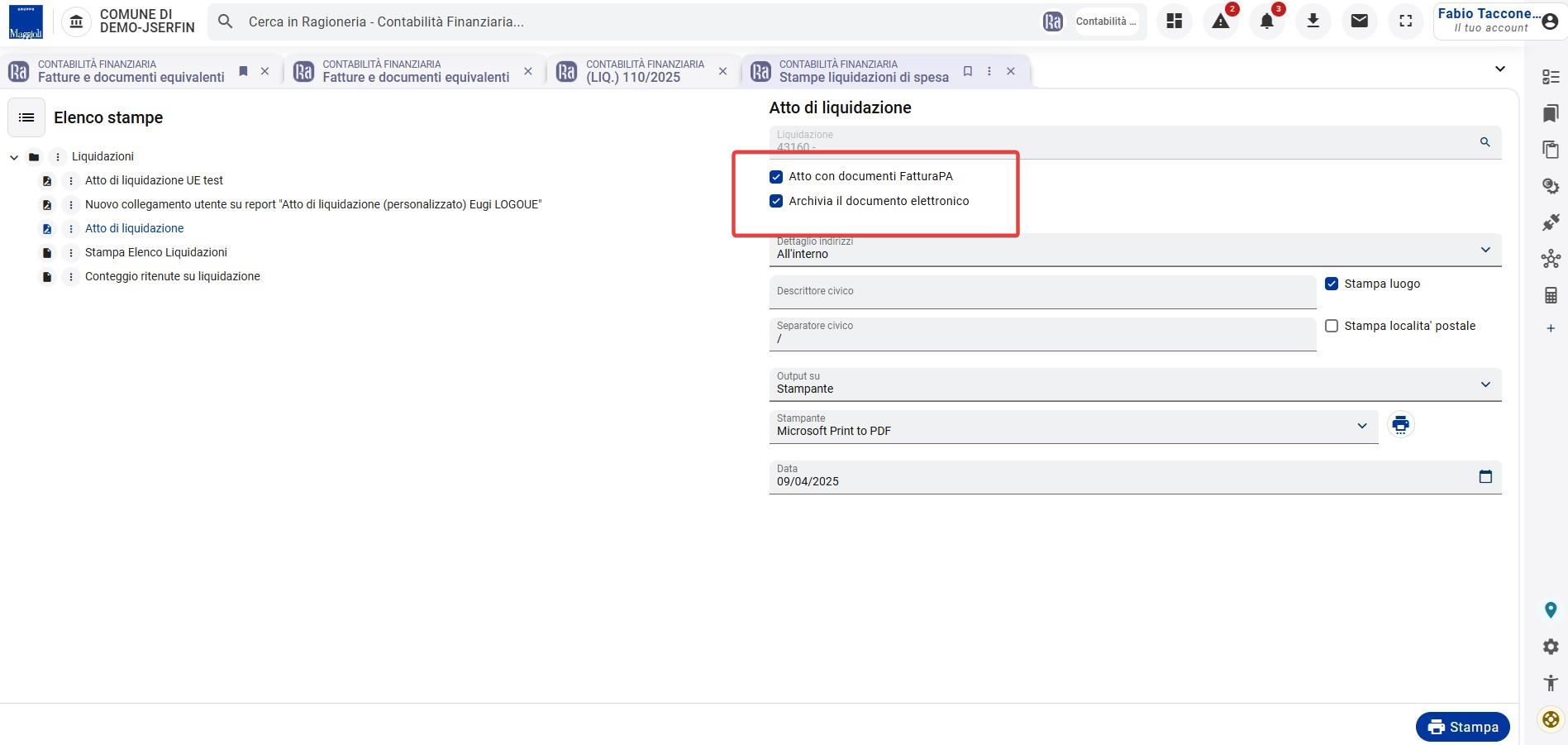The image size is (1568, 745).
Task: Open the options menu for Conteggio ritenute row
Action: pyautogui.click(x=71, y=276)
